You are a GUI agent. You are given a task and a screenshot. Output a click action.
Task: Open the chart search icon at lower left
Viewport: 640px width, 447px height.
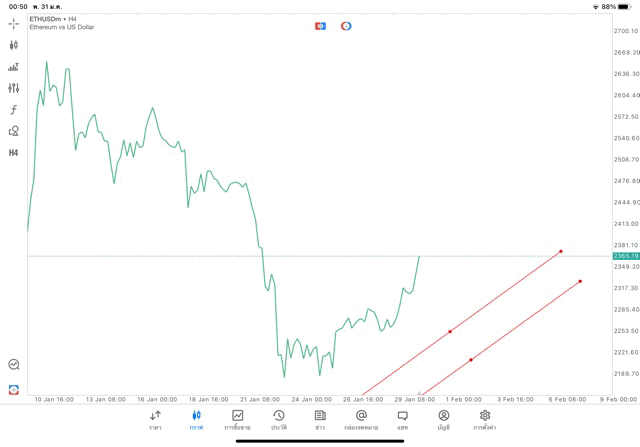[14, 365]
